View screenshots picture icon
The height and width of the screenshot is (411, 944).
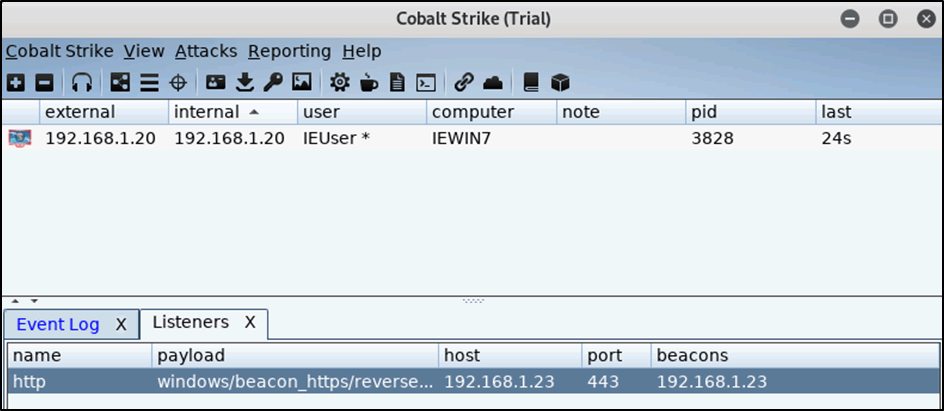(x=302, y=82)
